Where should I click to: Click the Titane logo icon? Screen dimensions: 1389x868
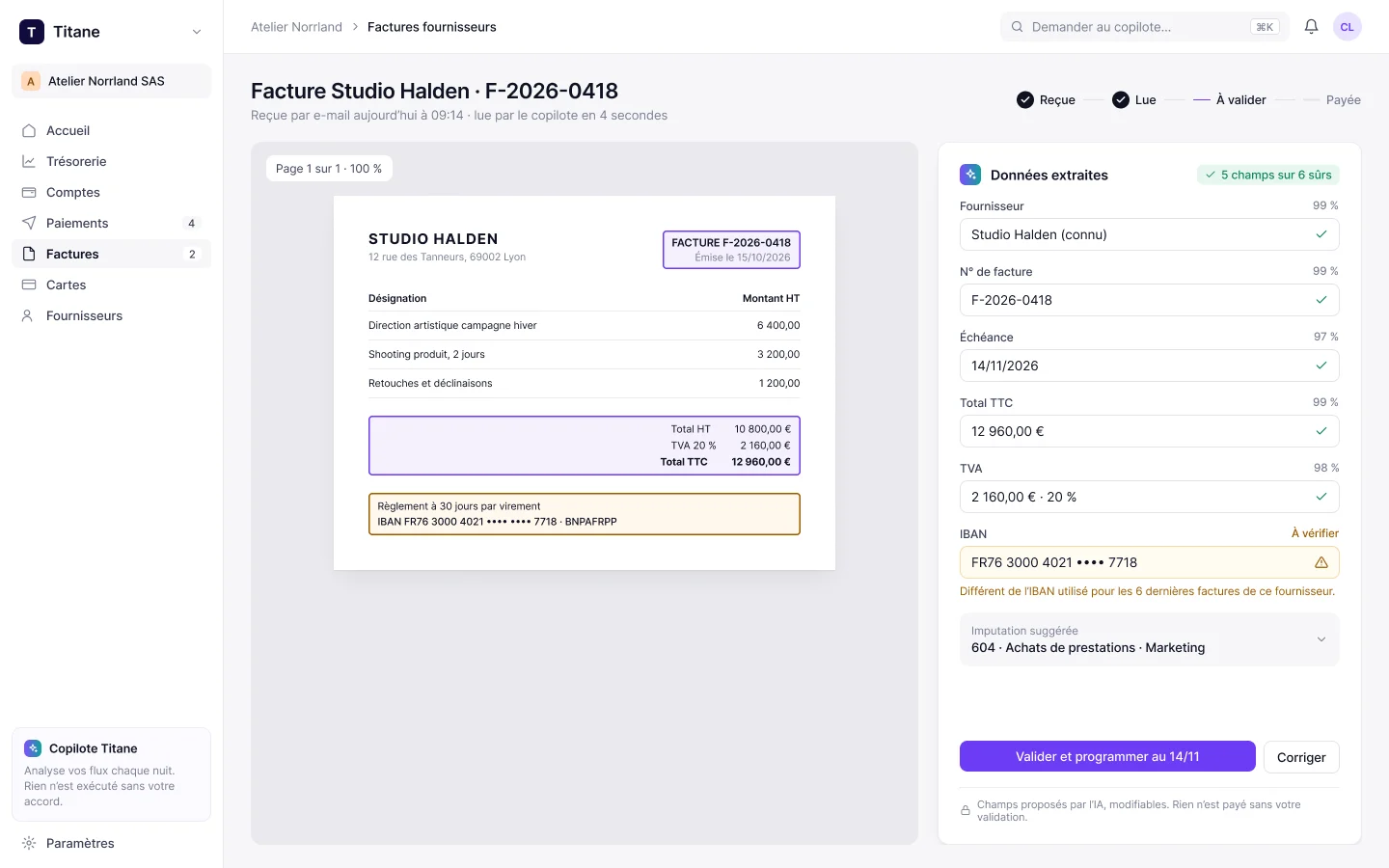tap(32, 32)
